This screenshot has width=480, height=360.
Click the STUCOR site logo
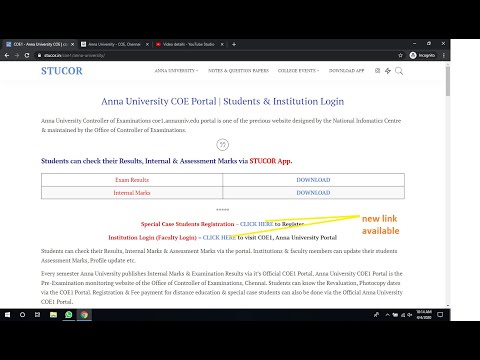click(62, 71)
